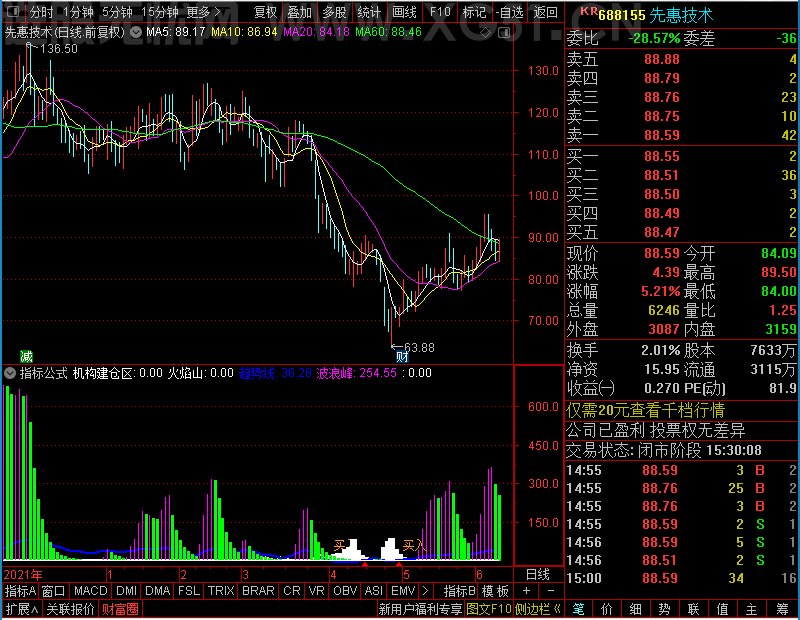
Task: Click the plus zoom-in button
Action: tap(526, 591)
